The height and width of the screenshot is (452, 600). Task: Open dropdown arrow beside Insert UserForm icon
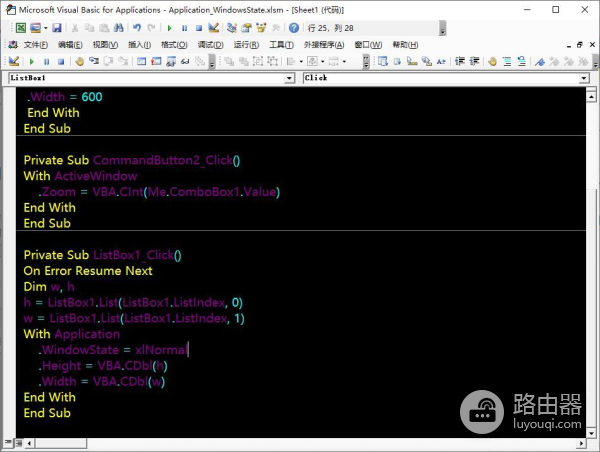click(48, 28)
